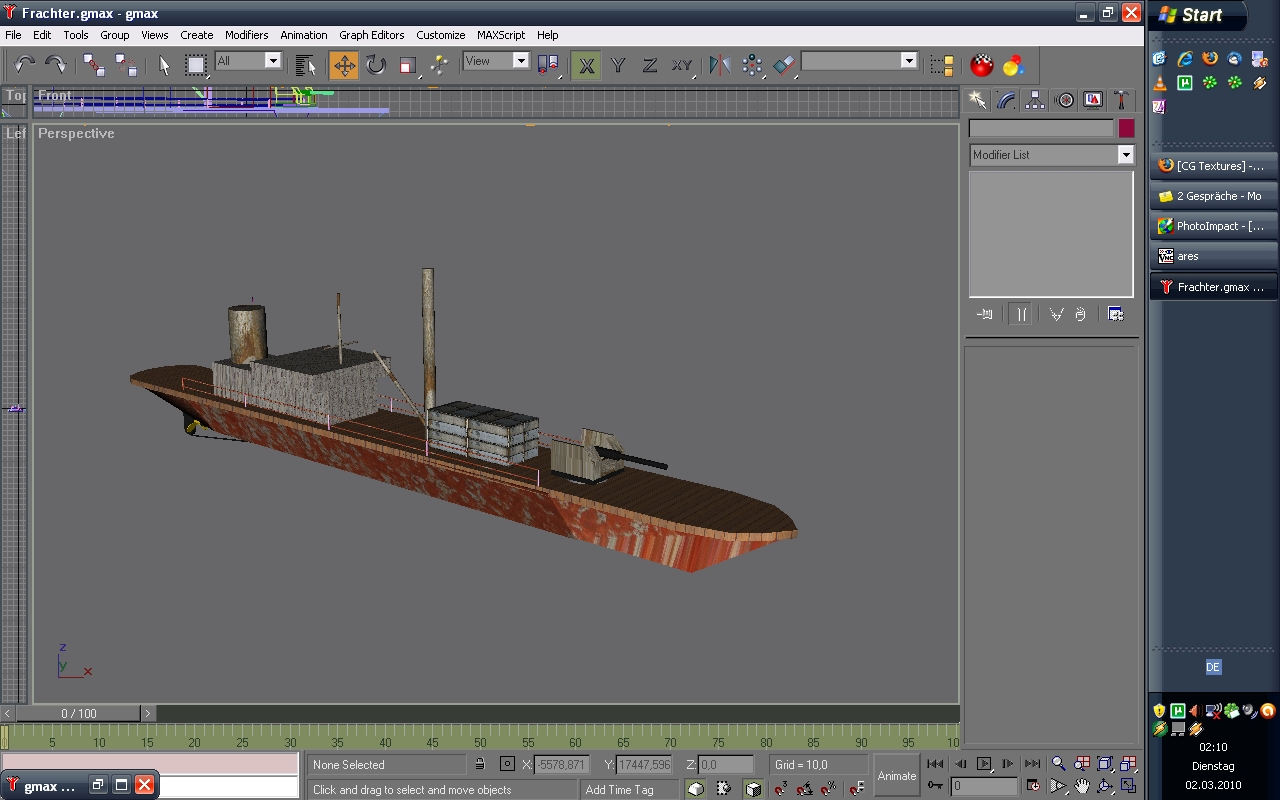Activate the Select and Rotate tool
This screenshot has height=800, width=1280.
point(376,66)
